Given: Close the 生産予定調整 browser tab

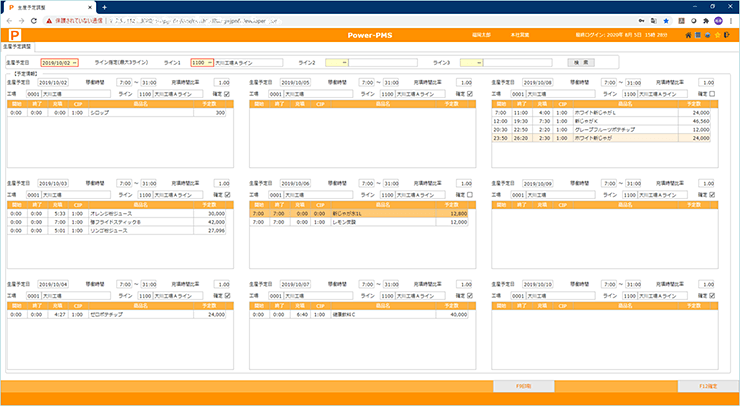Looking at the screenshot, I should (x=90, y=8).
